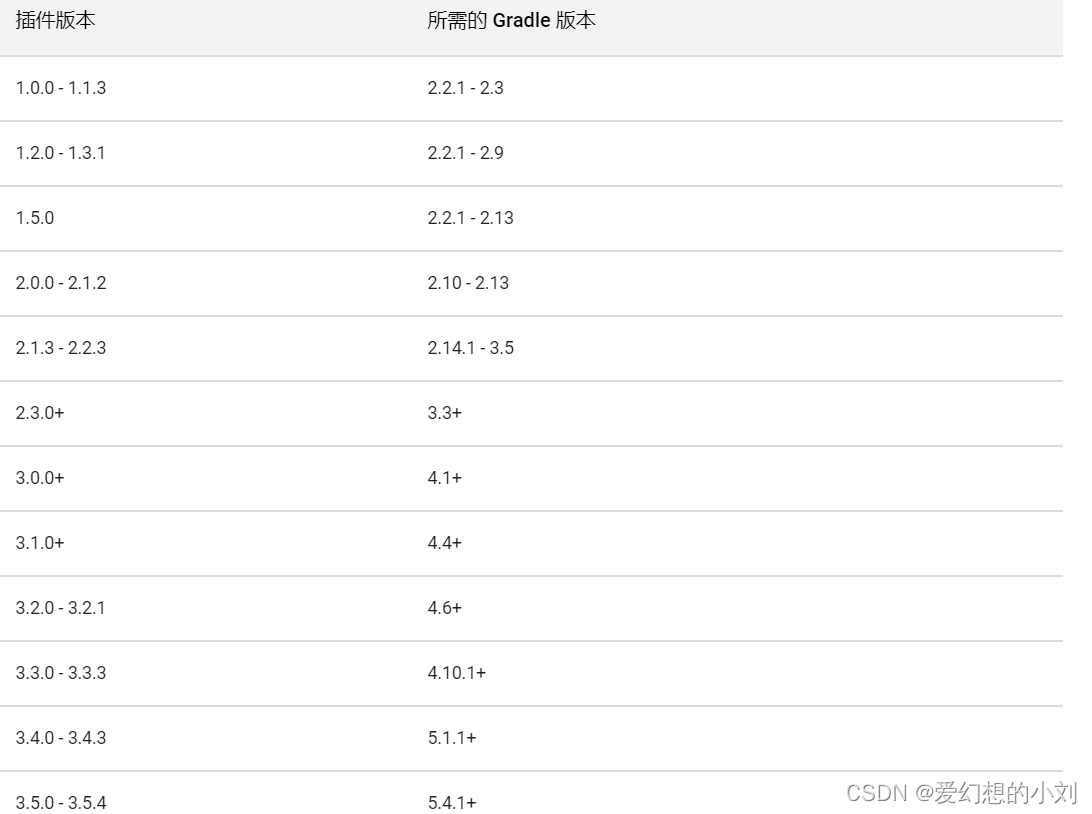Viewport: 1092px width, 814px height.
Task: Select plugin version 3.1.0+ cell
Action: pos(40,542)
